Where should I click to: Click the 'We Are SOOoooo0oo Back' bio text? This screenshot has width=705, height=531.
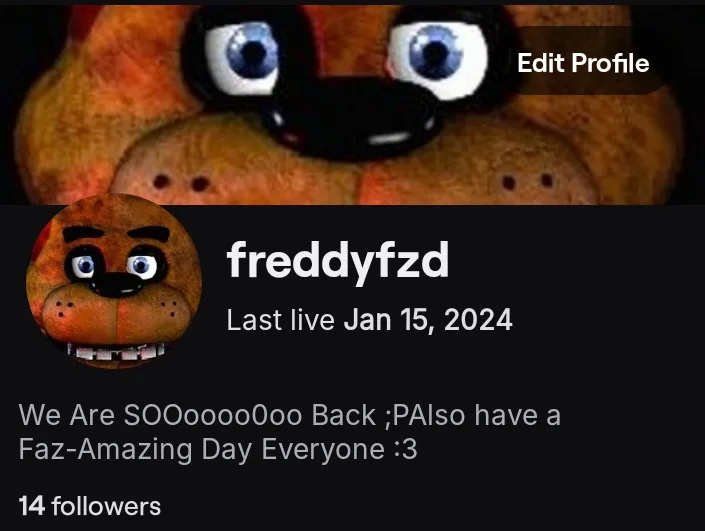tap(197, 415)
